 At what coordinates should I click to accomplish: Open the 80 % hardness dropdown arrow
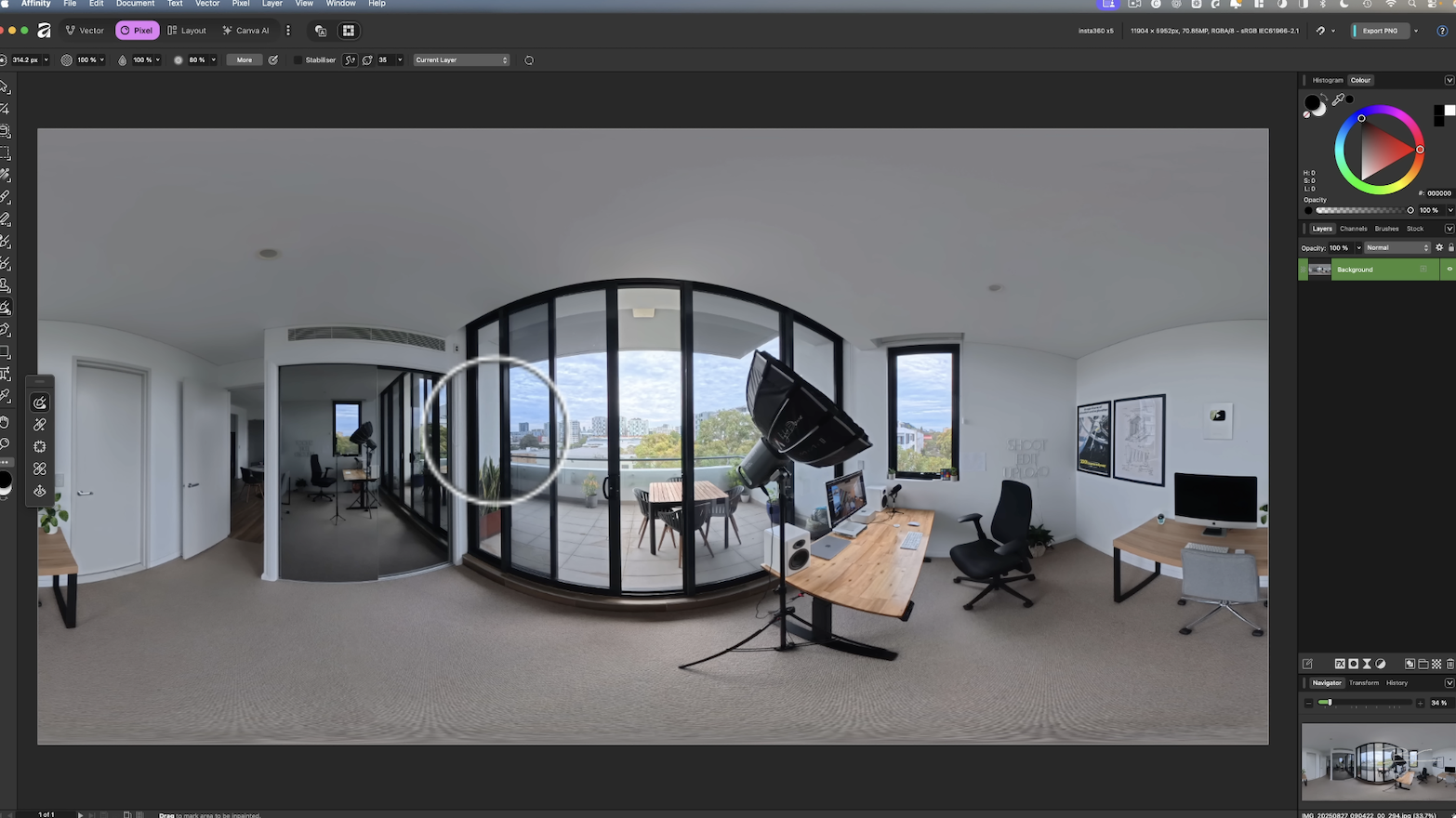pyautogui.click(x=213, y=60)
